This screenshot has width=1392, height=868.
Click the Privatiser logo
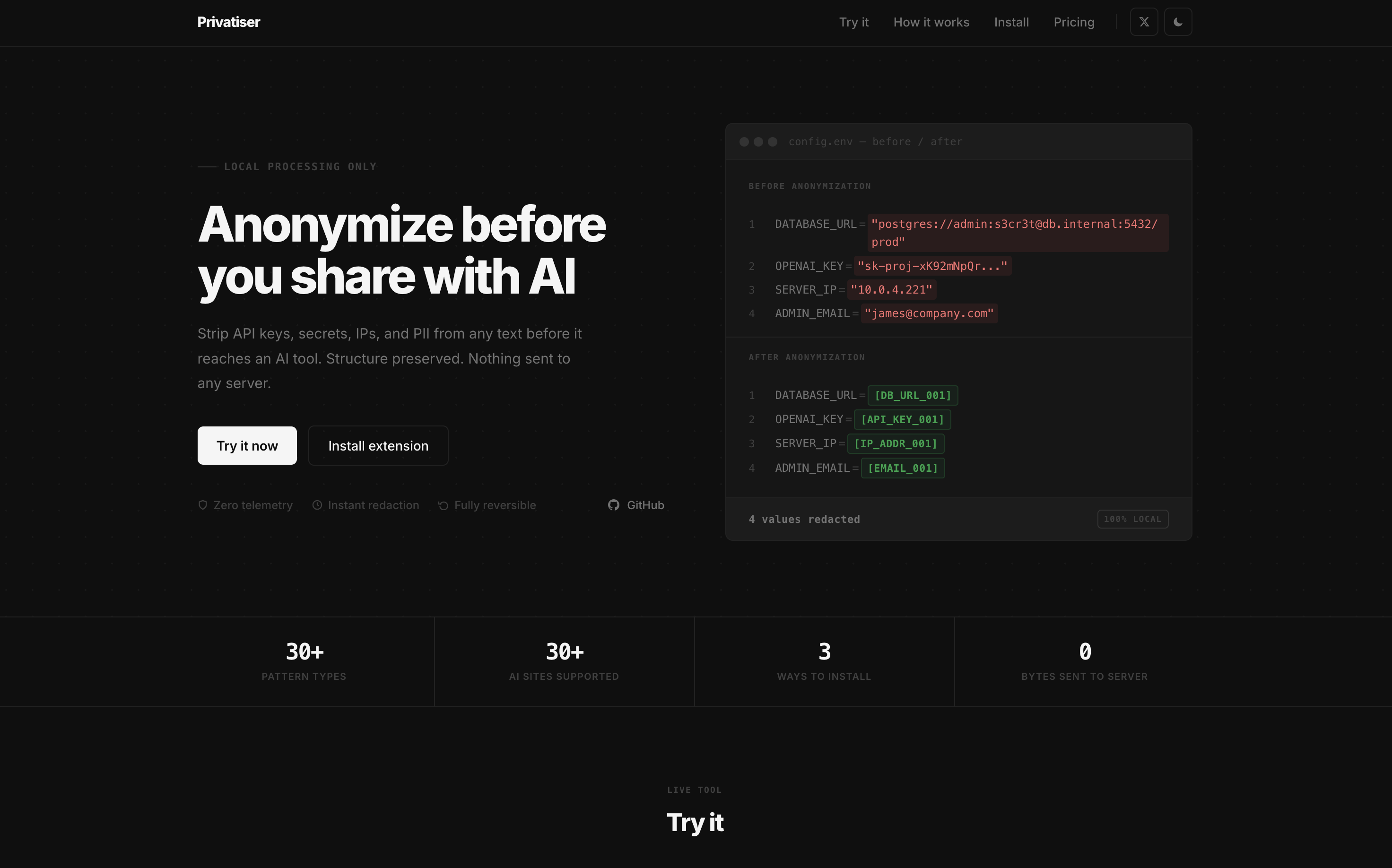[228, 22]
